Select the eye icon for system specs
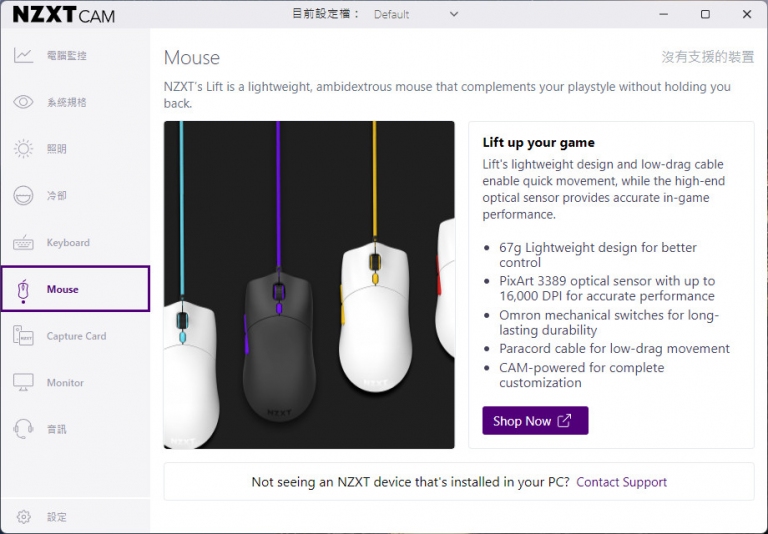Screen dimensions: 768x534 coord(23,102)
